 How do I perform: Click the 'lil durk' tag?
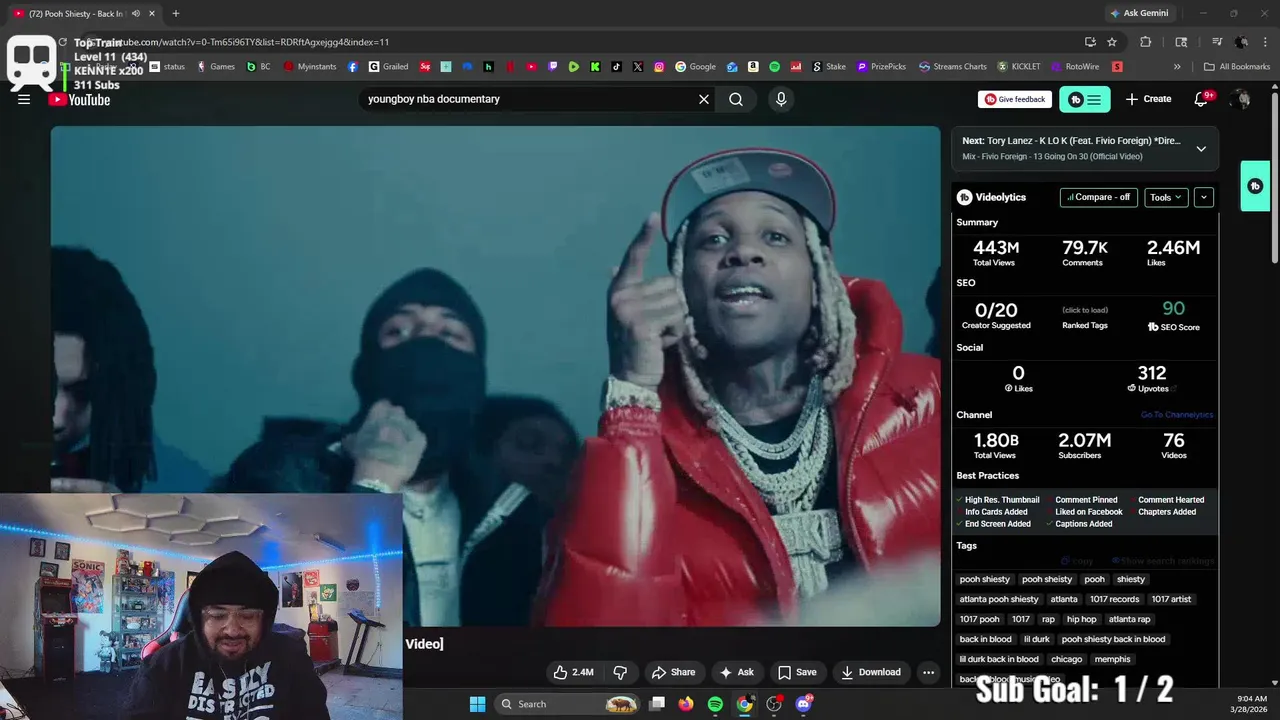[x=1036, y=639]
